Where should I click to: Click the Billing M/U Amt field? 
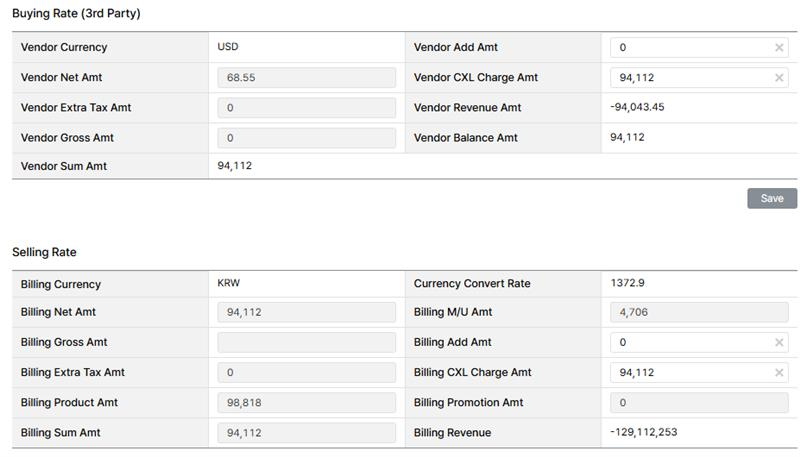(699, 312)
